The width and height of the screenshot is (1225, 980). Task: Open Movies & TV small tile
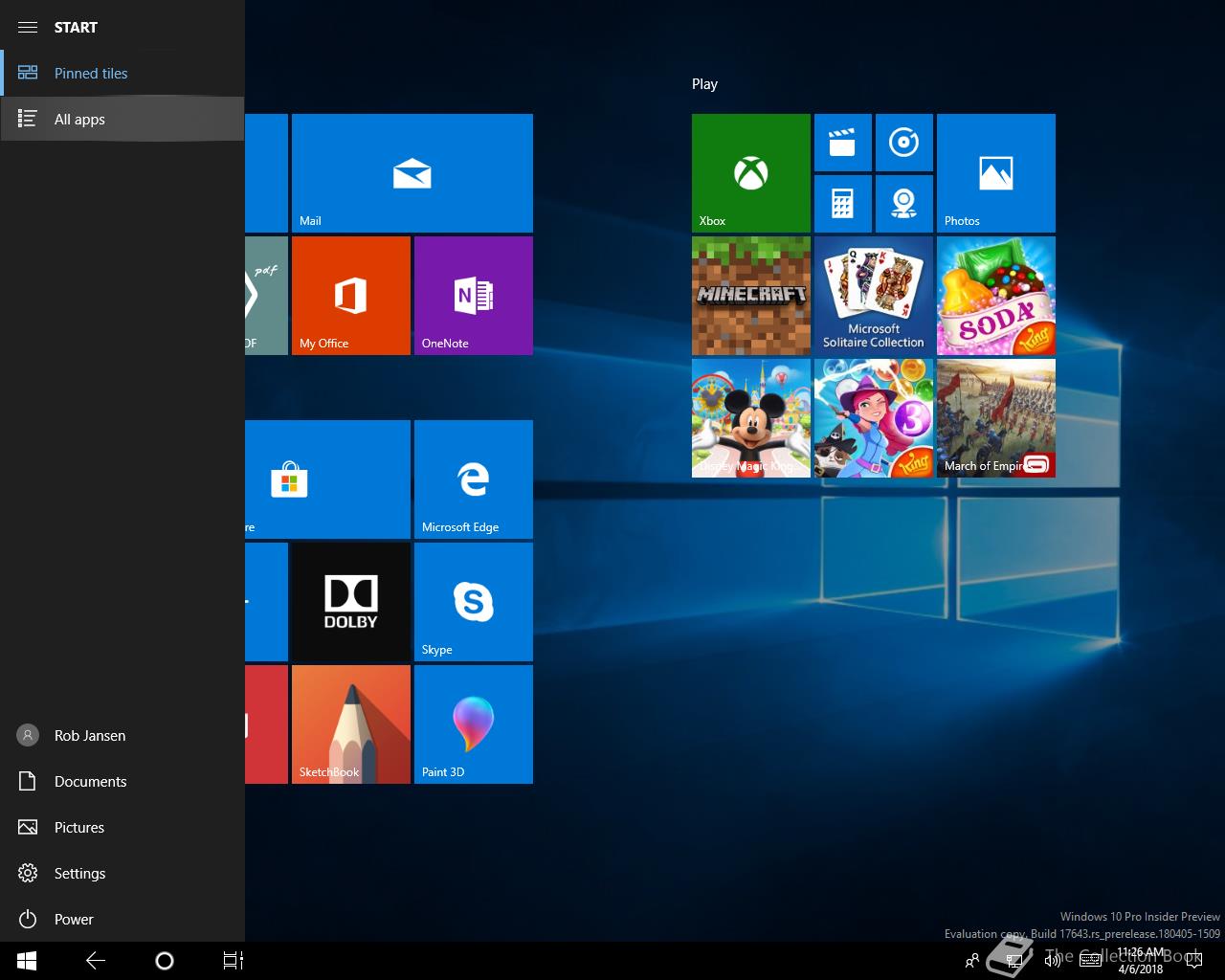pyautogui.click(x=842, y=143)
